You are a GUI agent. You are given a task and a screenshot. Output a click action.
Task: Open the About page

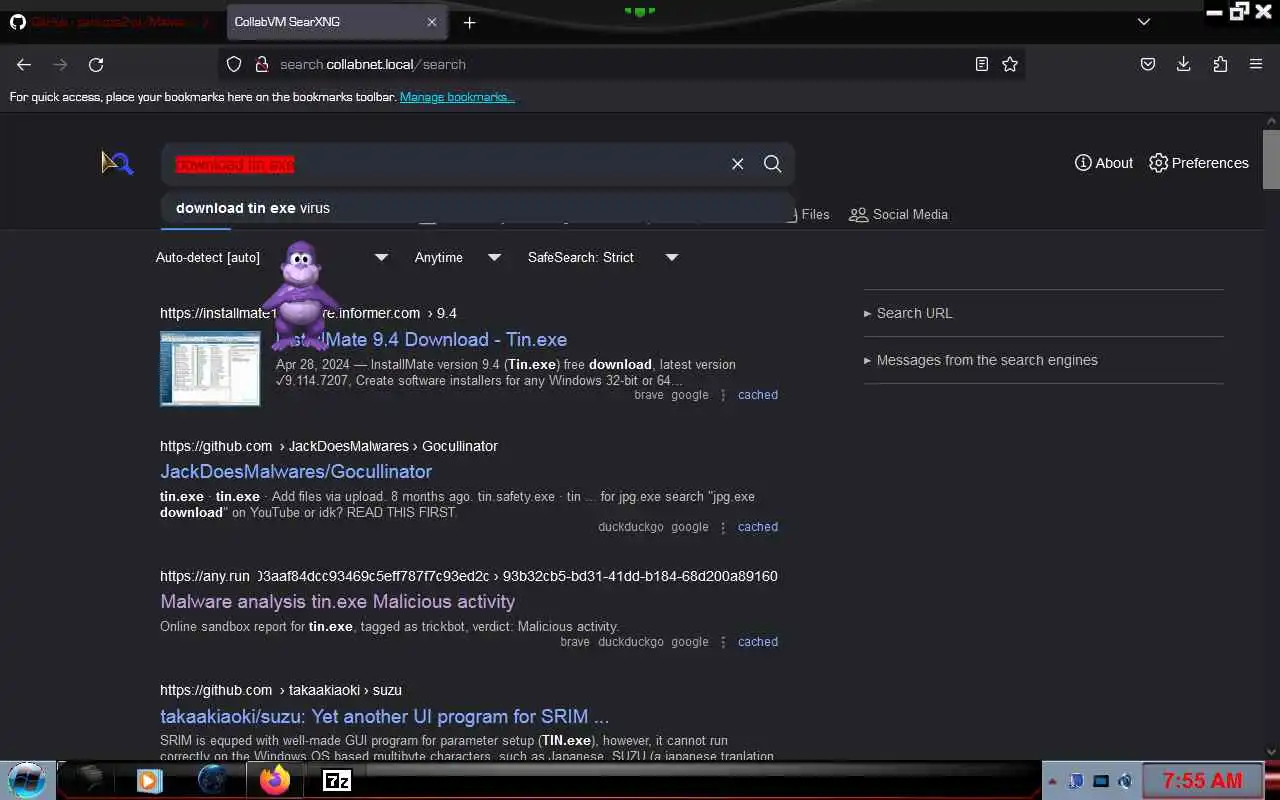pos(1104,163)
